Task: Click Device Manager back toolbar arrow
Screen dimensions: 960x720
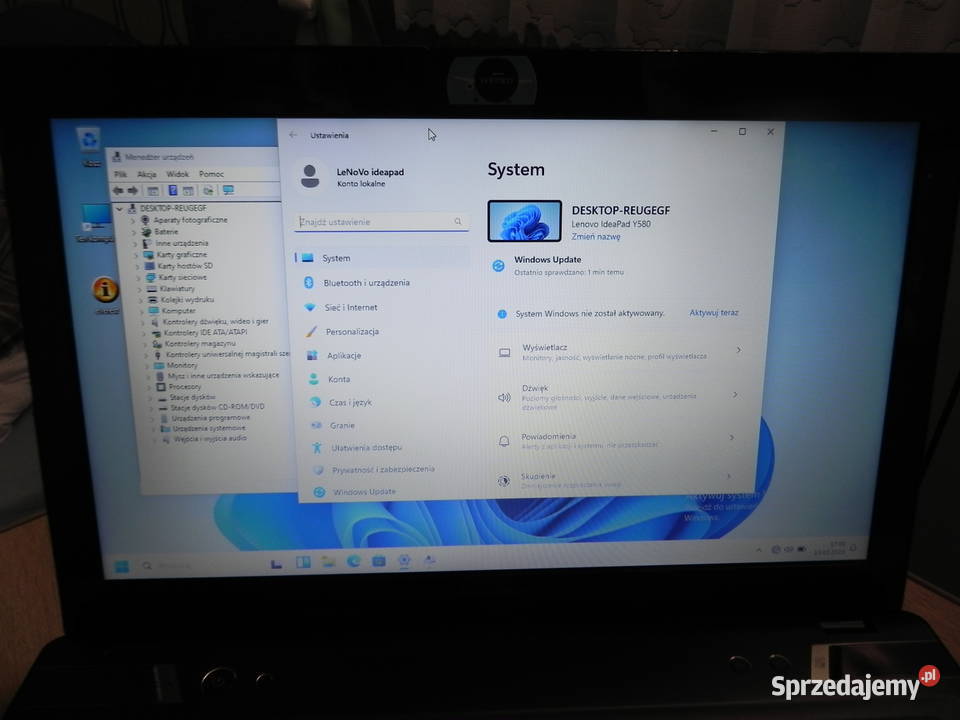Action: point(118,190)
